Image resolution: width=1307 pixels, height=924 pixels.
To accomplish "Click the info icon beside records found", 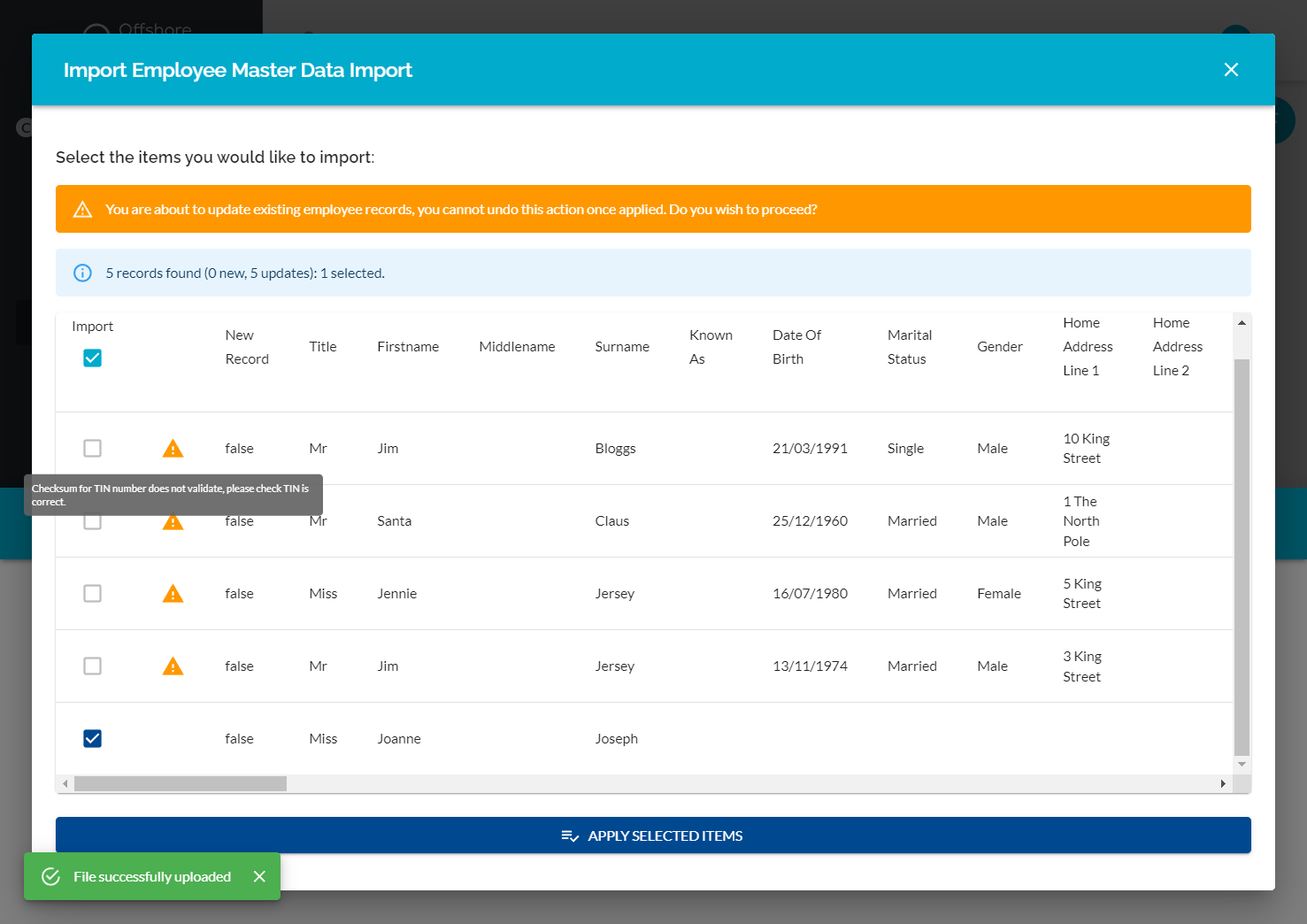I will pyautogui.click(x=82, y=273).
